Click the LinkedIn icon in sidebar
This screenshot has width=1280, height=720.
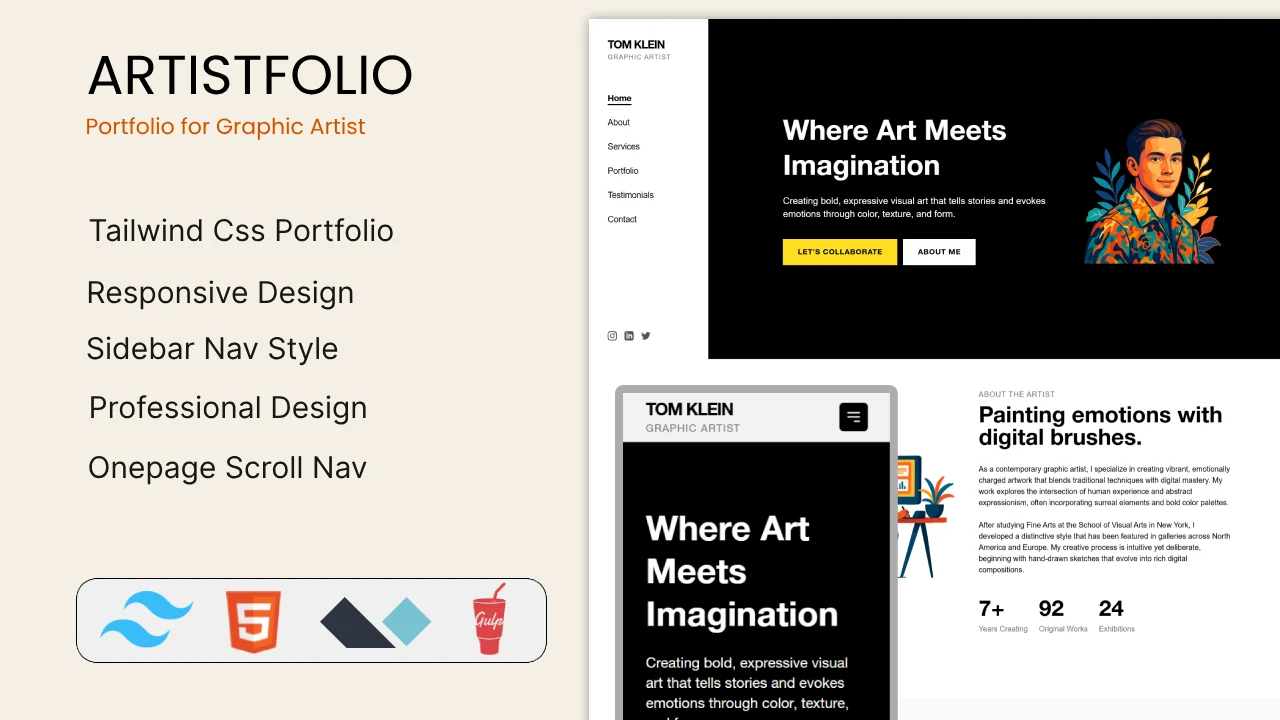629,336
